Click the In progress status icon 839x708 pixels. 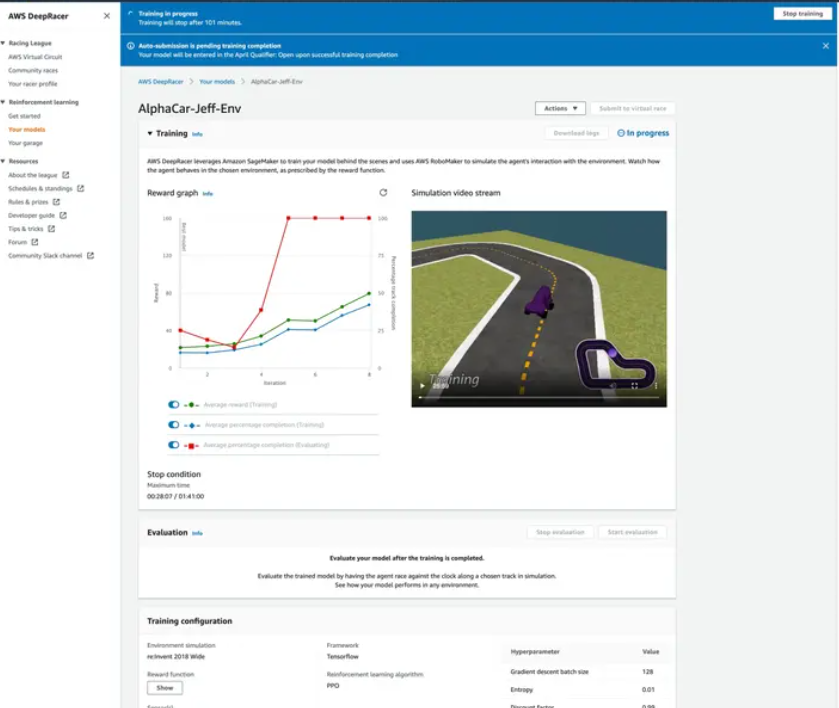621,133
